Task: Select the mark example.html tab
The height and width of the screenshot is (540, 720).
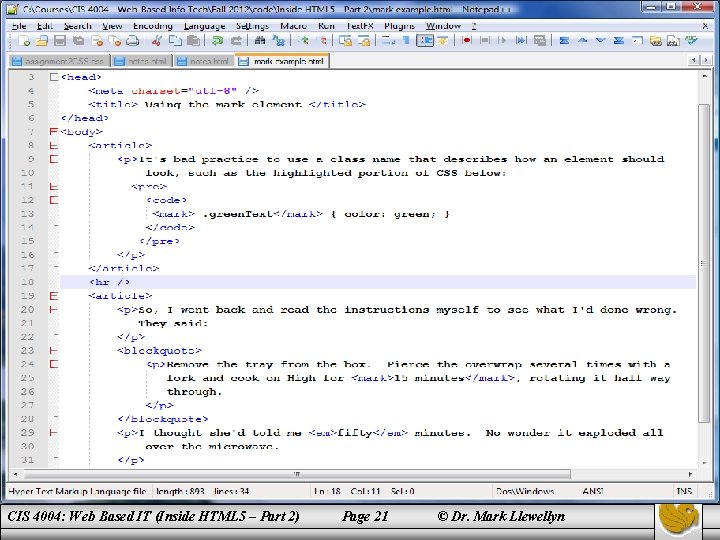Action: [283, 61]
